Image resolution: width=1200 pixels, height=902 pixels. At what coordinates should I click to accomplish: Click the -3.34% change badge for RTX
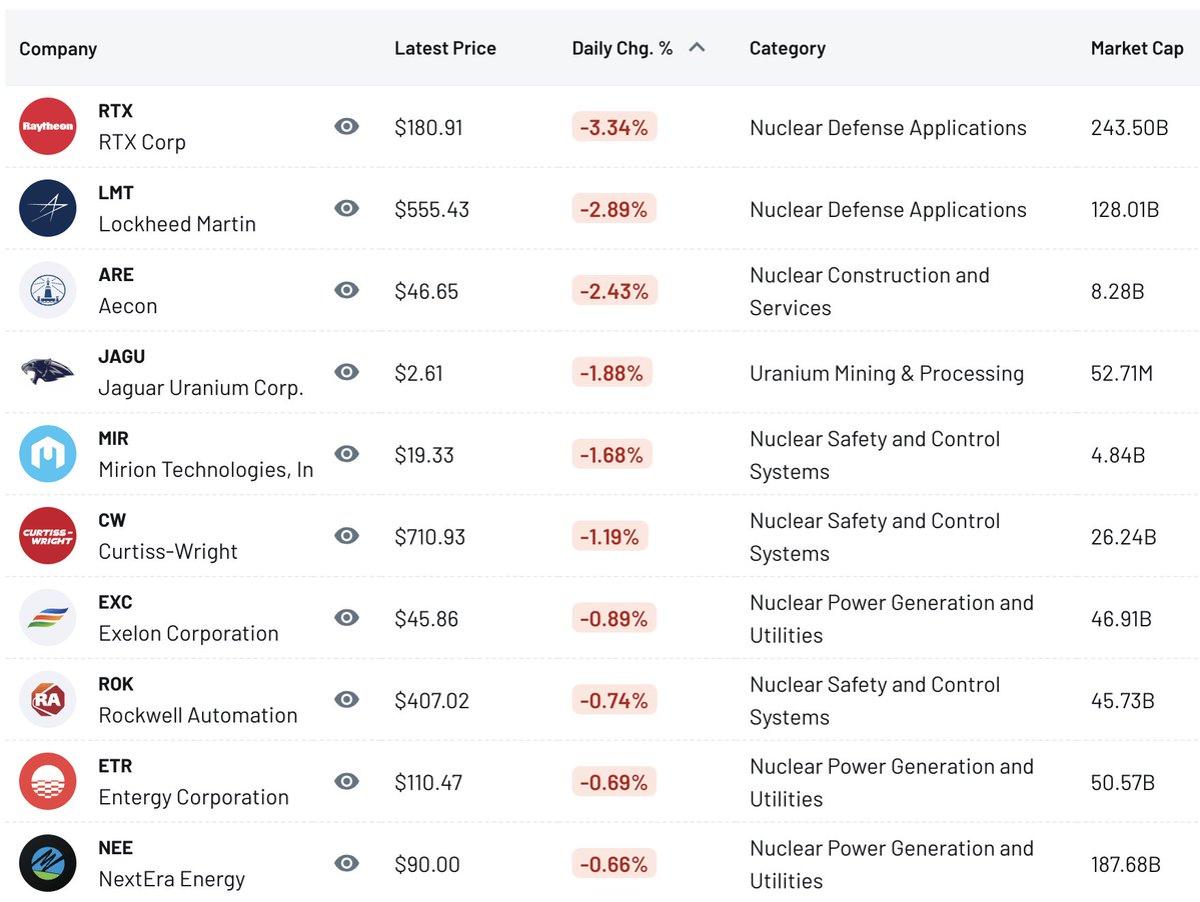coord(612,126)
